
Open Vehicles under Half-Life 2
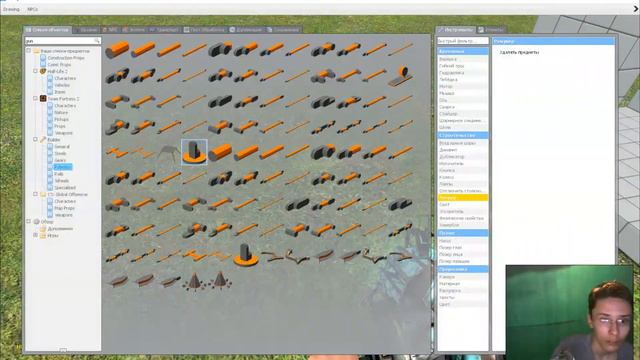click(62, 85)
